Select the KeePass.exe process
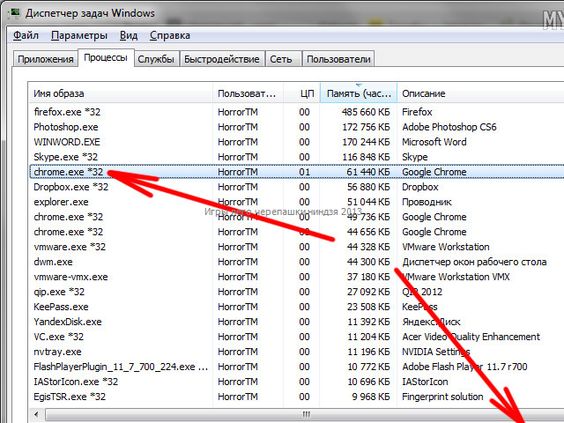This screenshot has width=564, height=423. tap(296, 307)
